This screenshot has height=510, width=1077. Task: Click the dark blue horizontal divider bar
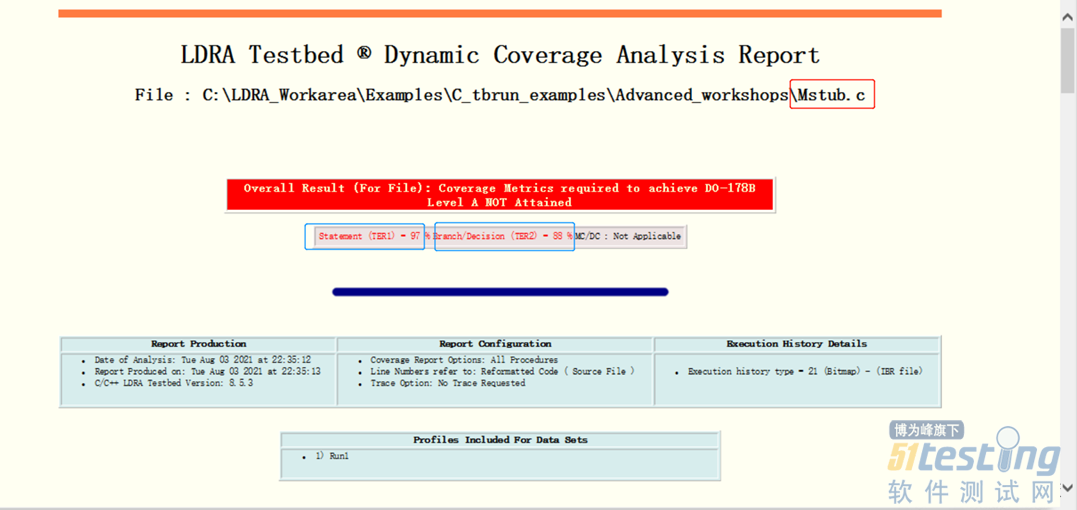click(500, 292)
